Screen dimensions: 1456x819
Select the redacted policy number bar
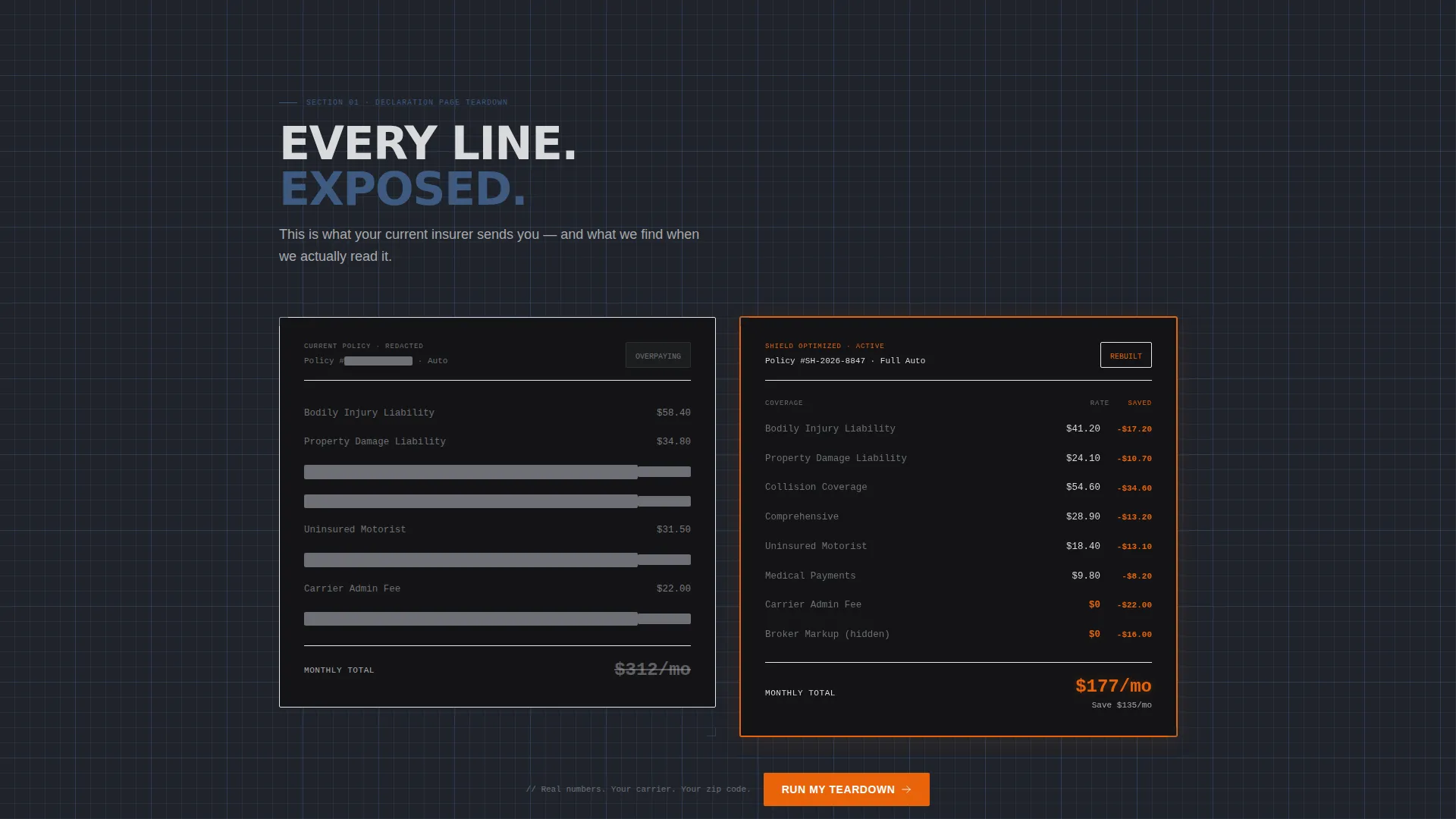pyautogui.click(x=378, y=361)
